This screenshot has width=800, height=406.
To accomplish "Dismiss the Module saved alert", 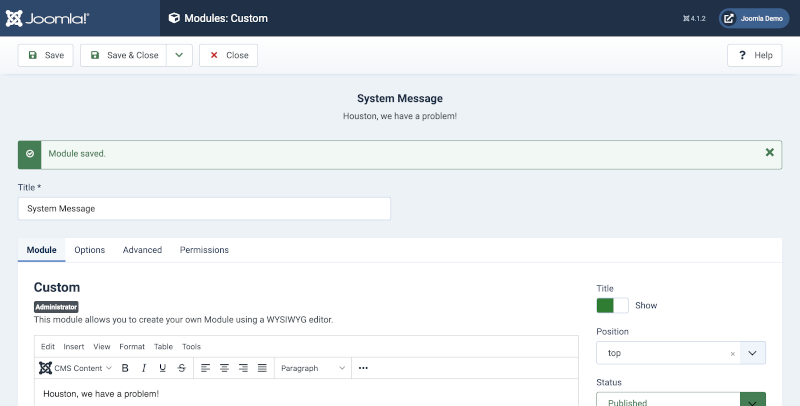I will coord(769,153).
